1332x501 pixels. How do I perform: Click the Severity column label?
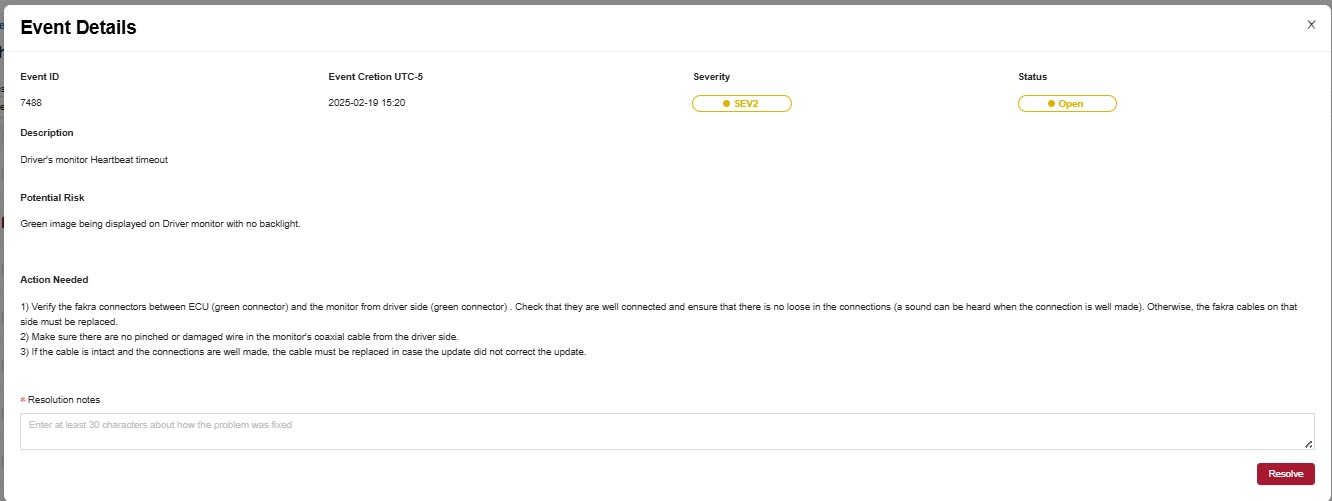coord(711,77)
